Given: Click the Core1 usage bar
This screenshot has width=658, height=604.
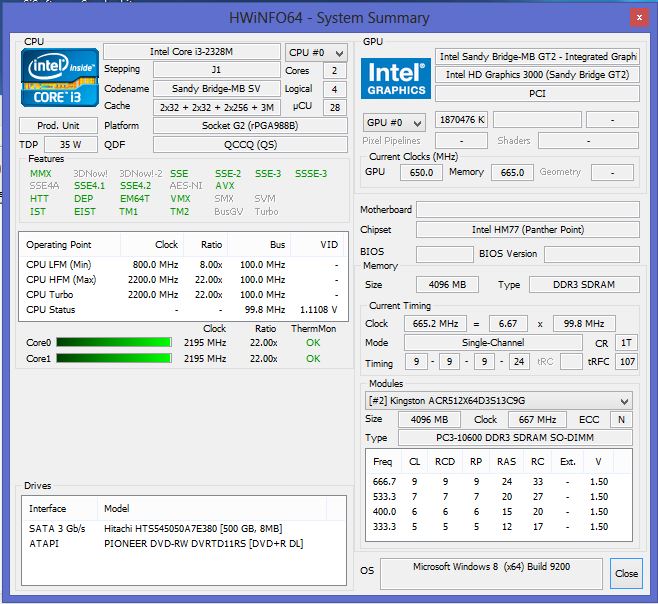Looking at the screenshot, I should tap(114, 358).
